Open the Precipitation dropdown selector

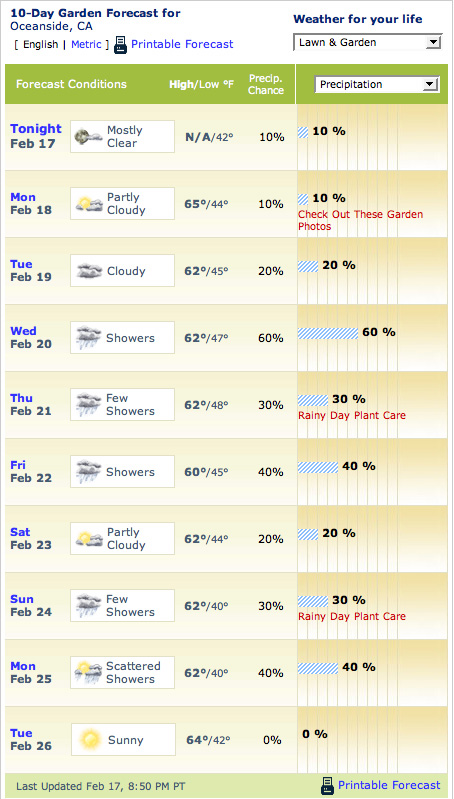click(x=377, y=84)
